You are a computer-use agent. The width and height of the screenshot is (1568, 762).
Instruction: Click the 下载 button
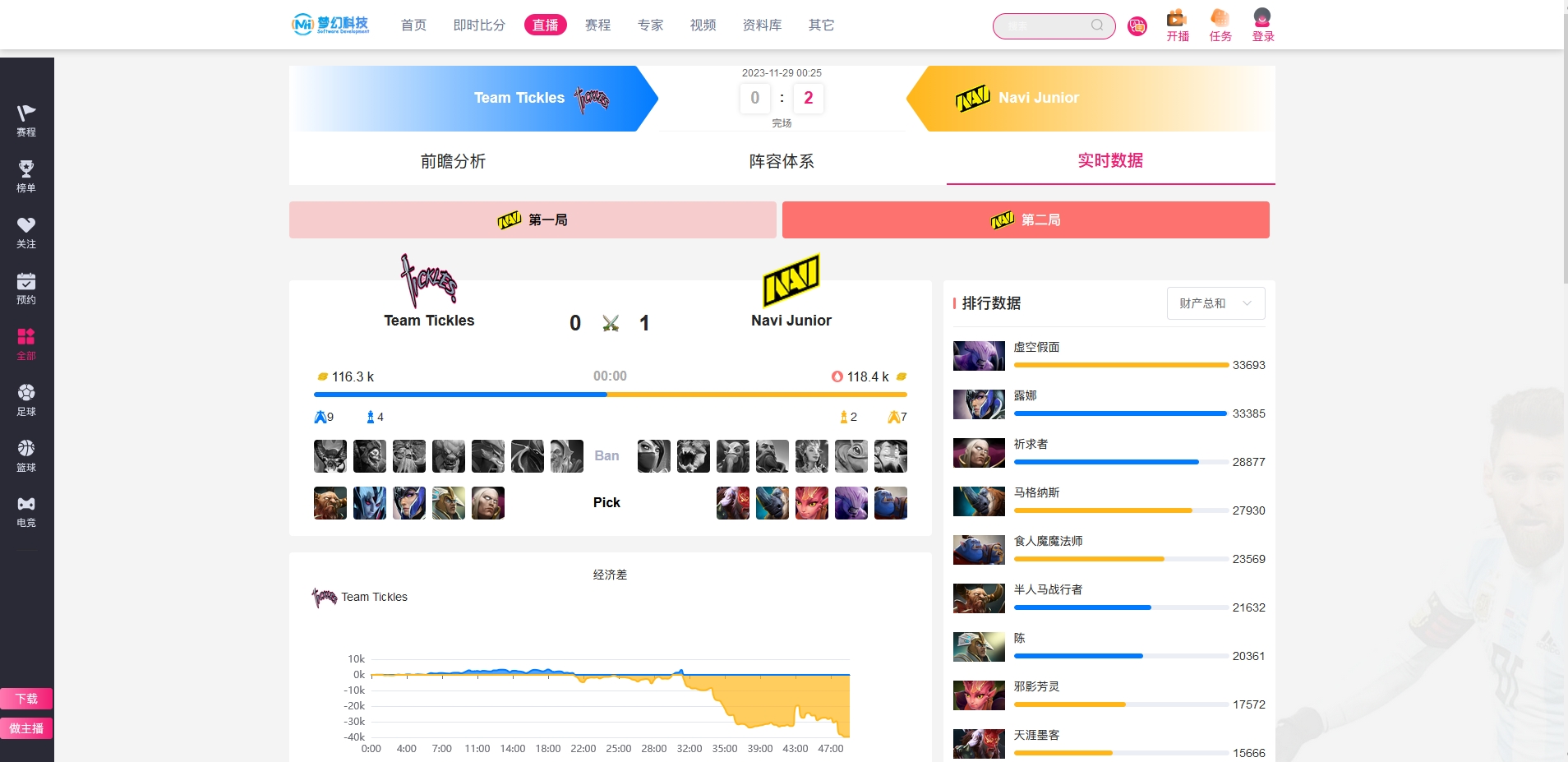(26, 699)
